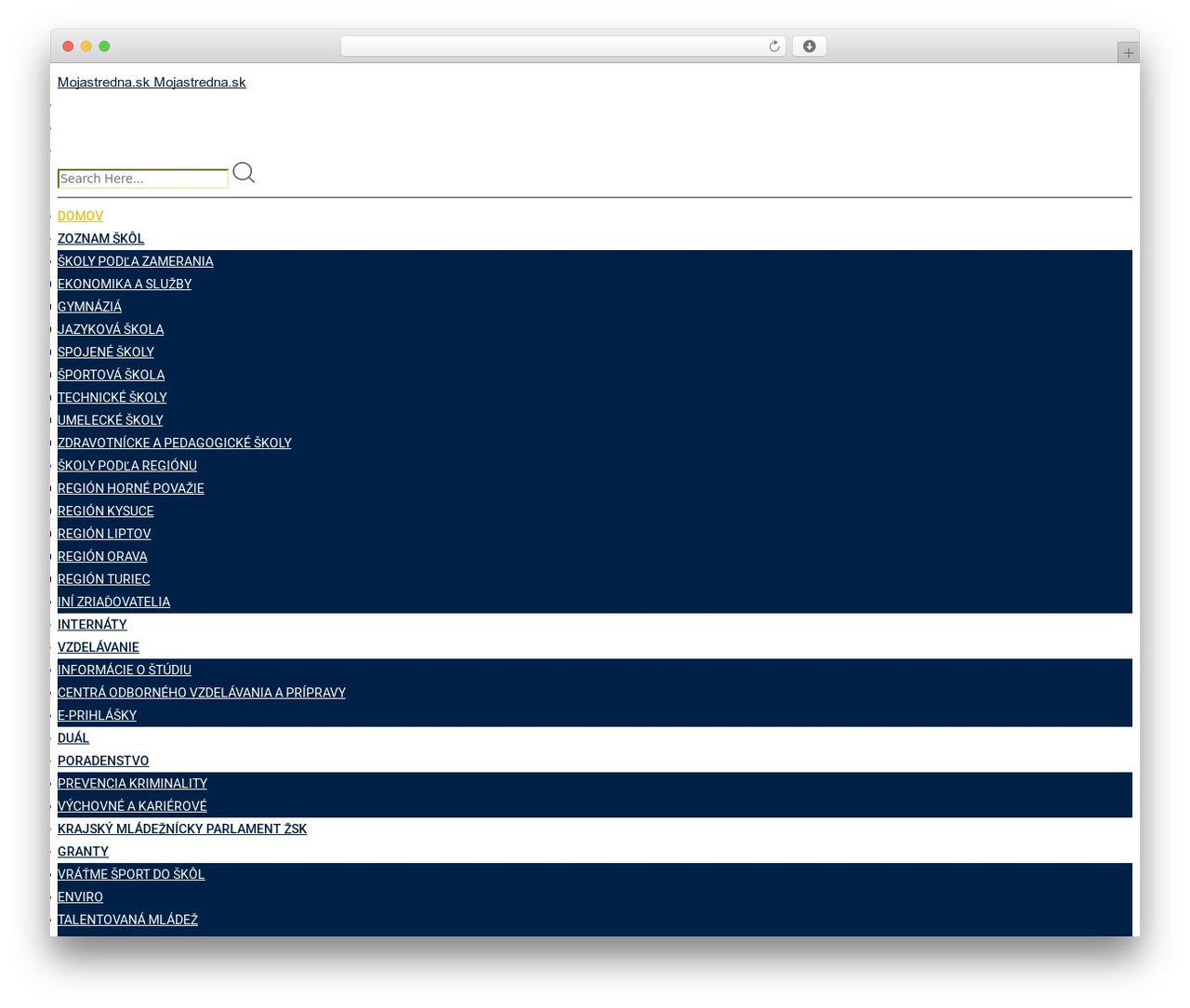Open REGIÓN TURIEC link
The image size is (1190, 1008).
(104, 579)
